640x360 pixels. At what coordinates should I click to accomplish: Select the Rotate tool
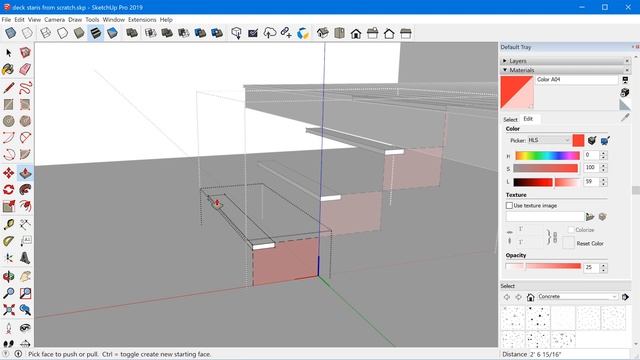point(9,190)
